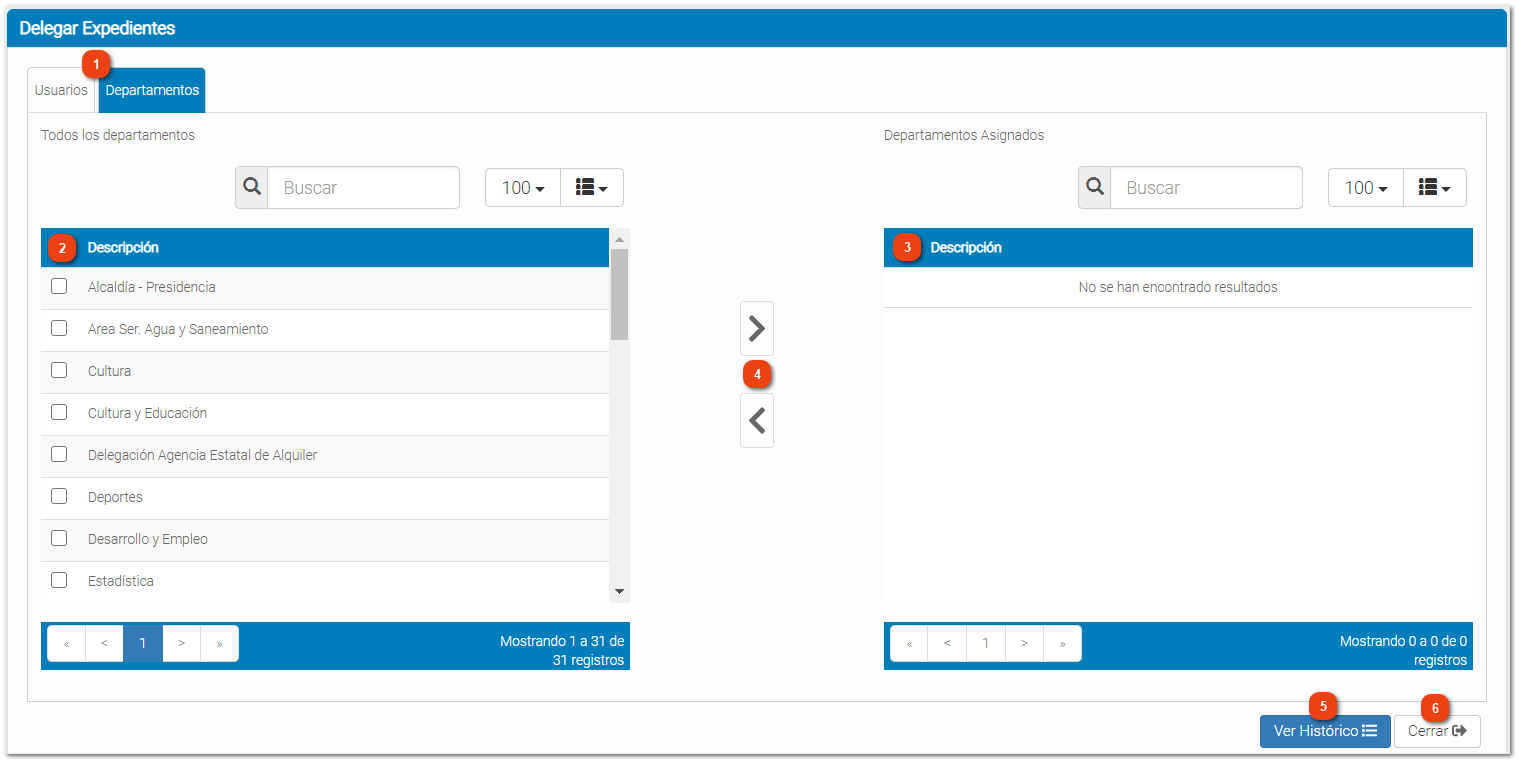The width and height of the screenshot is (1519, 763).
Task: Open the columns list dropdown in Departamentos Asignados
Action: pyautogui.click(x=1435, y=187)
